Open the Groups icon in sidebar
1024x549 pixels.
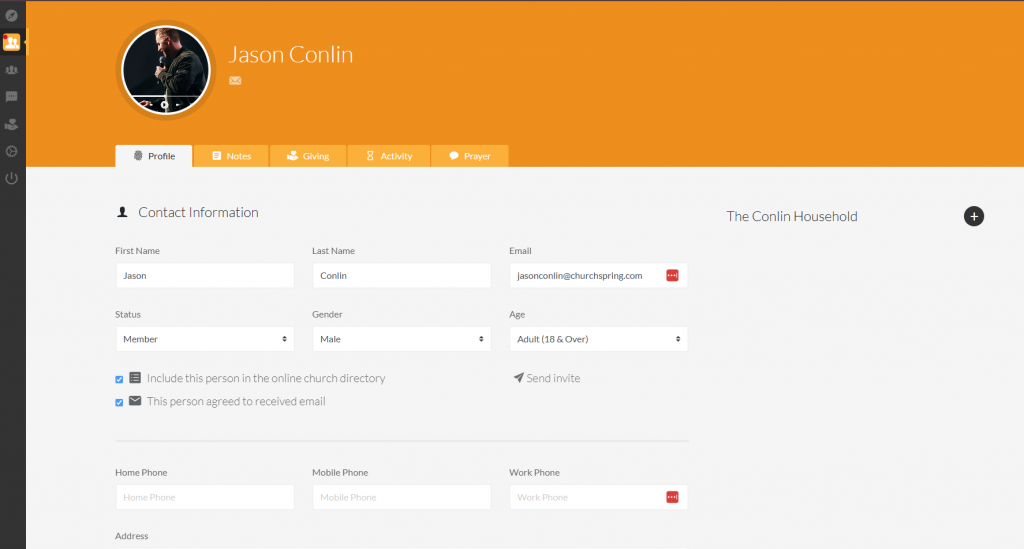pyautogui.click(x=11, y=70)
